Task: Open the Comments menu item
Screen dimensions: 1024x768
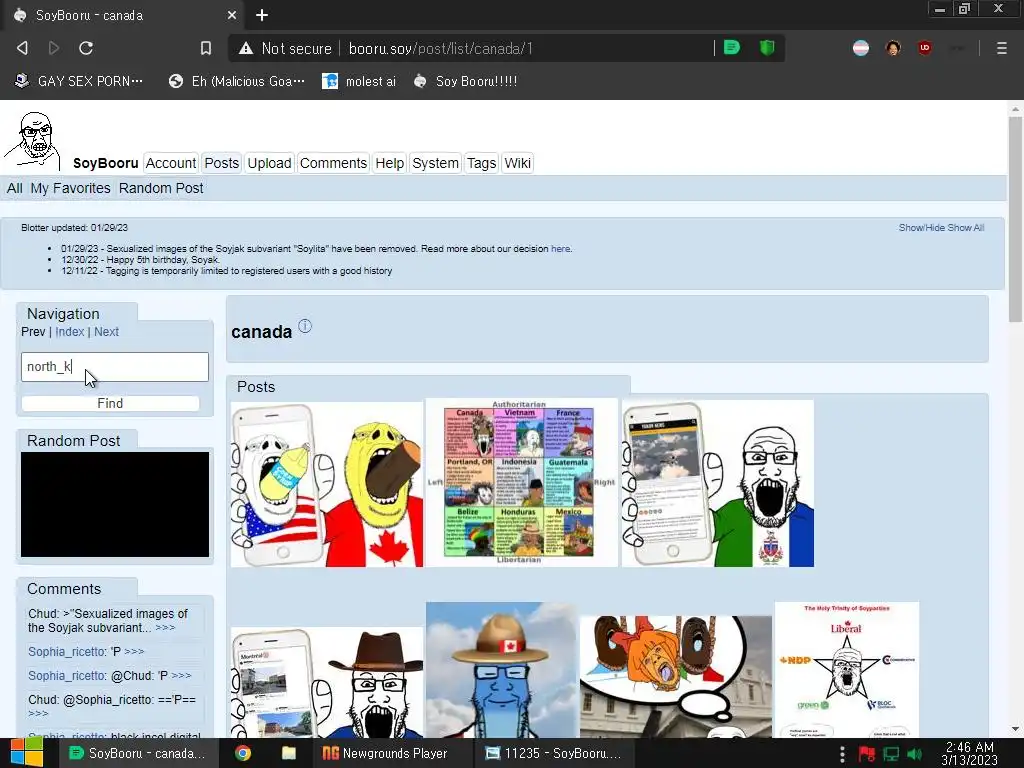Action: [x=333, y=163]
